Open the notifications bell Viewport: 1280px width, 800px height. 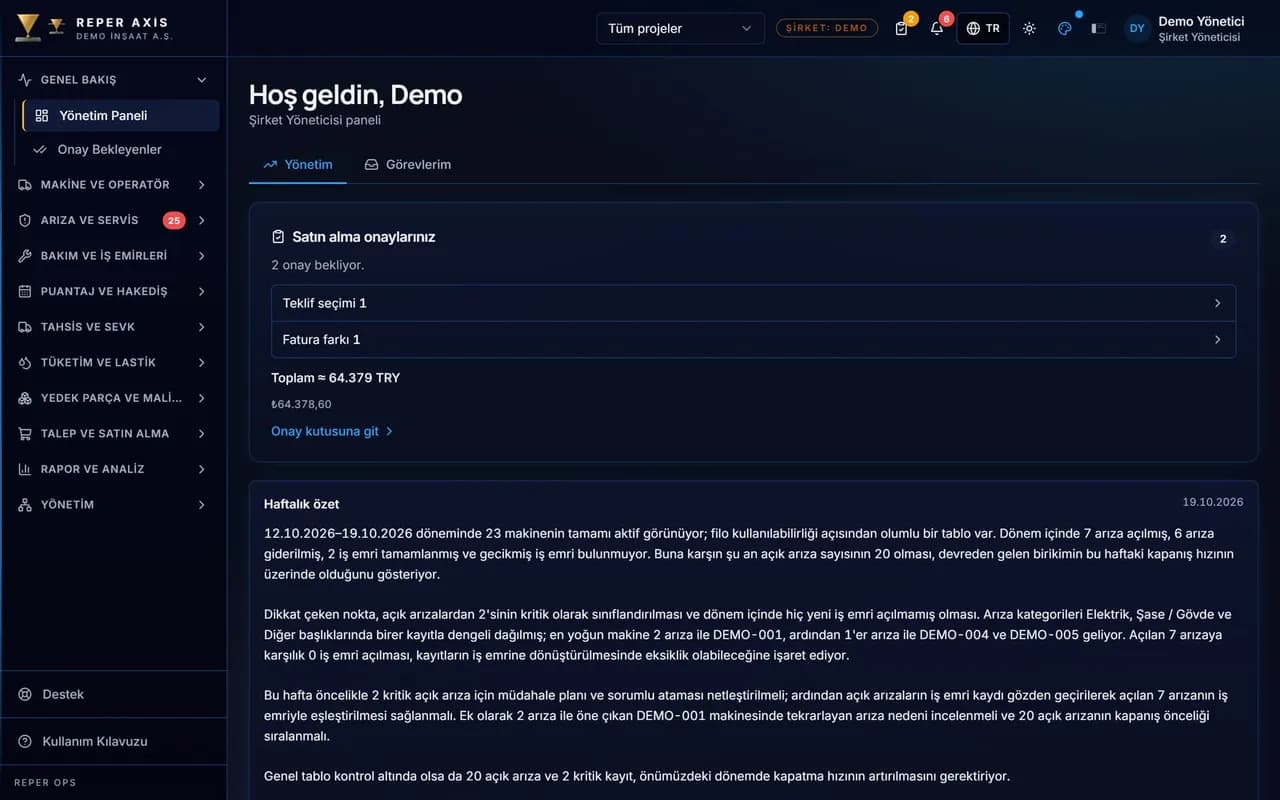(937, 29)
